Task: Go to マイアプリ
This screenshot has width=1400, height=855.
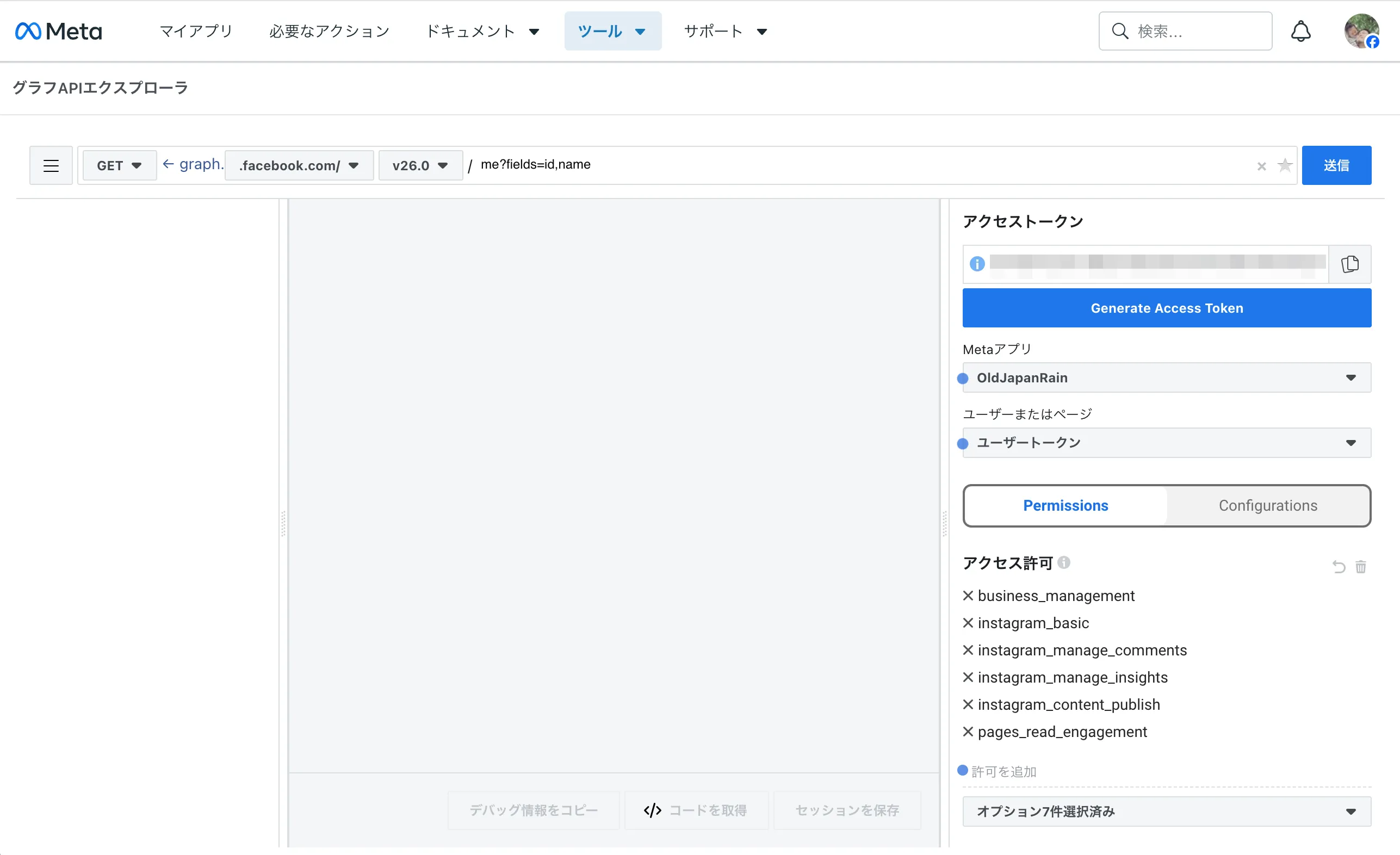Action: click(196, 30)
